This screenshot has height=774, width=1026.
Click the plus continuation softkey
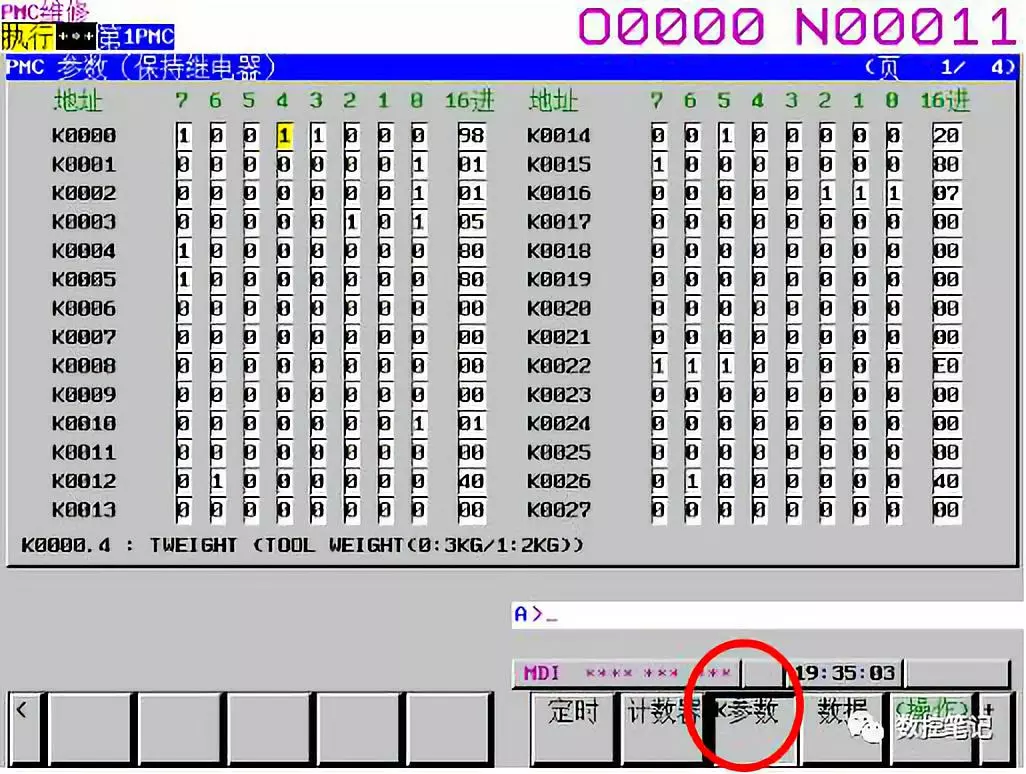[x=994, y=727]
